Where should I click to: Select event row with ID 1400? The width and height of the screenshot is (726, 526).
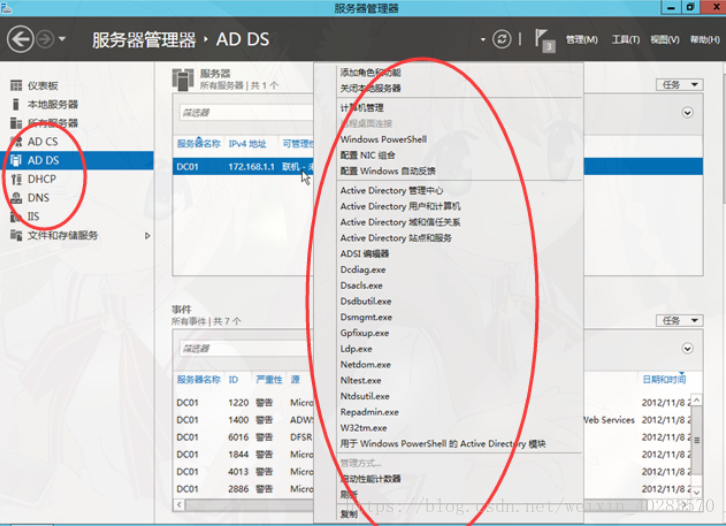coord(244,420)
